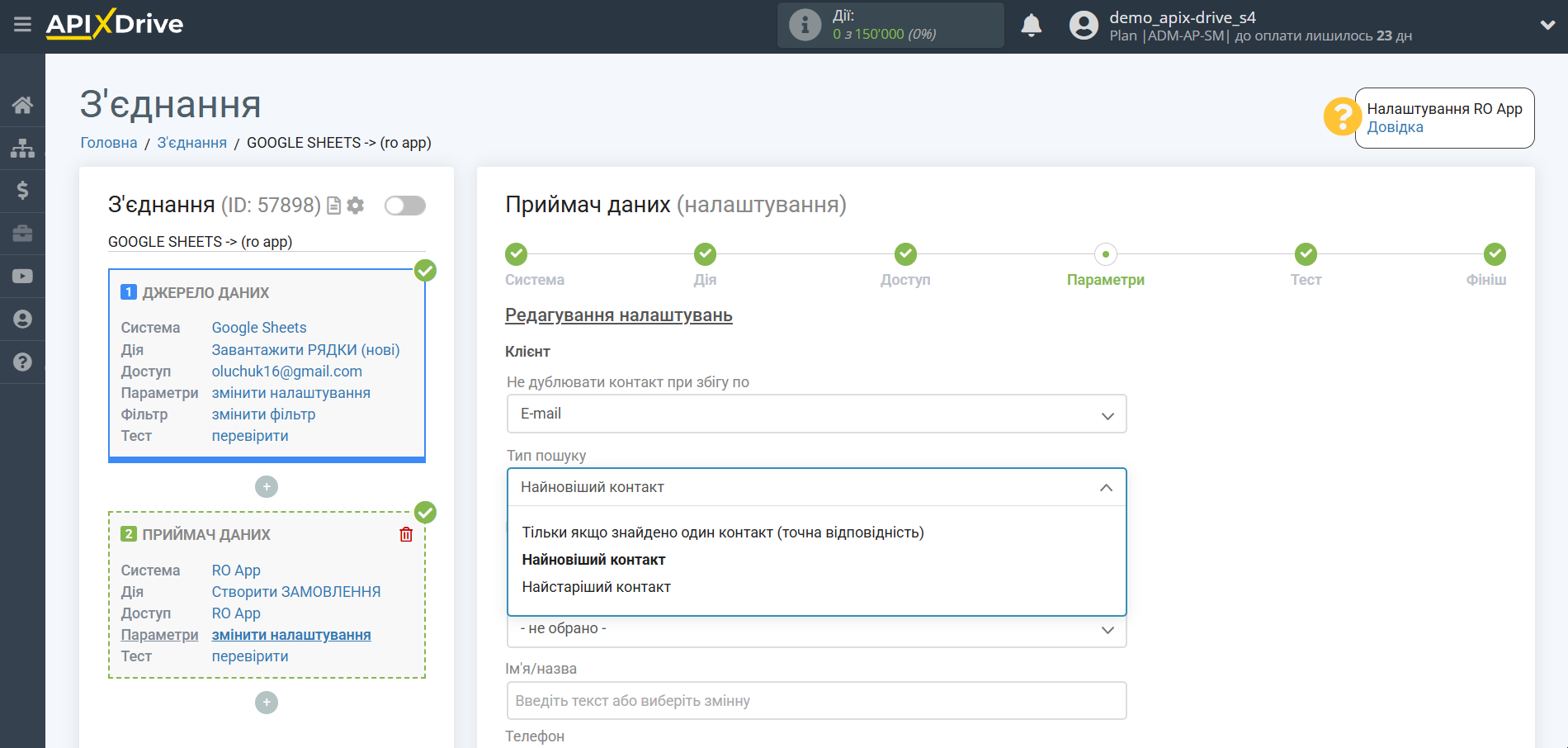Select 'Найстаріший контакт' option
The height and width of the screenshot is (748, 1568).
point(596,587)
